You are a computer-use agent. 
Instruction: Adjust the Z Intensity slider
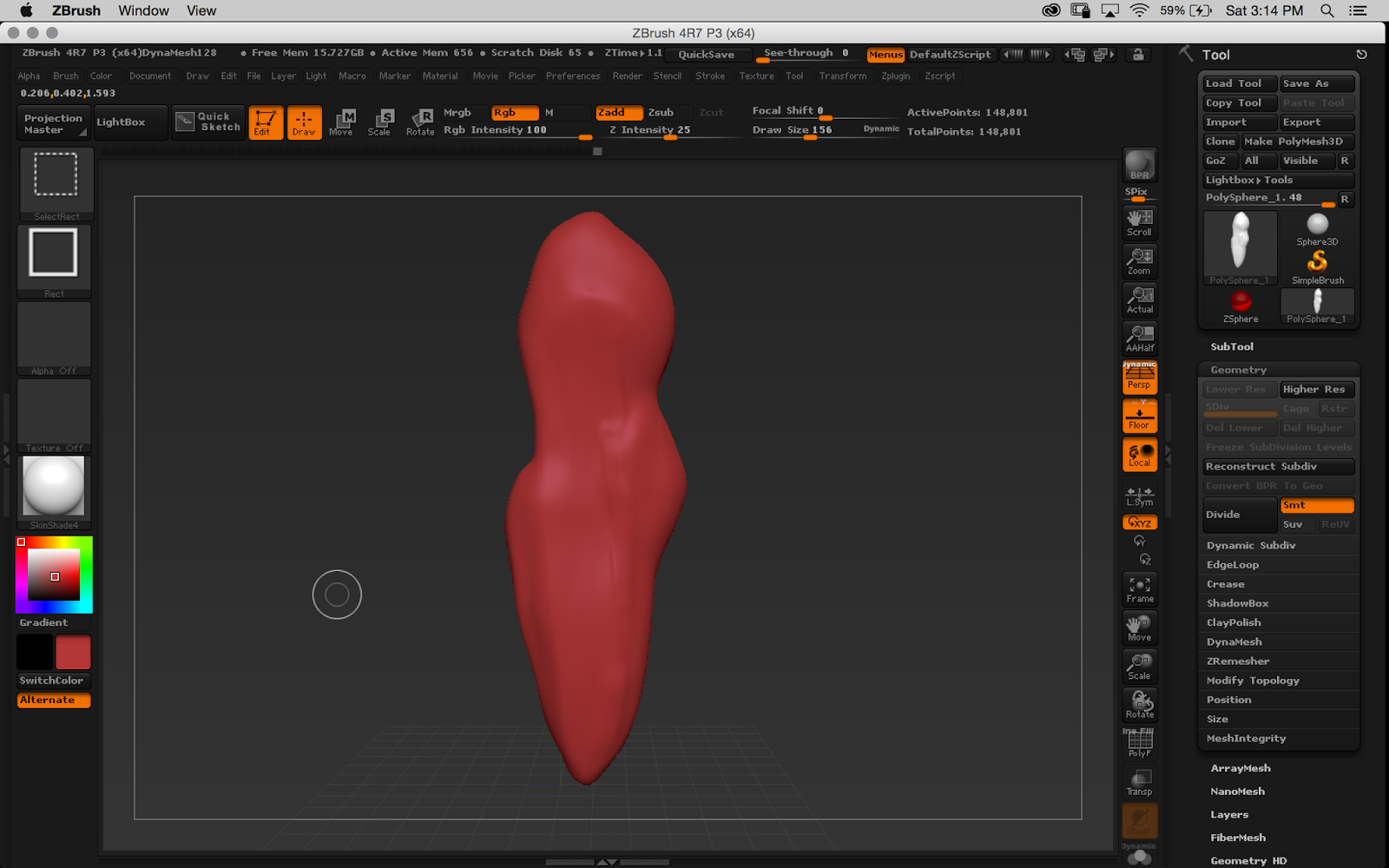click(x=675, y=130)
